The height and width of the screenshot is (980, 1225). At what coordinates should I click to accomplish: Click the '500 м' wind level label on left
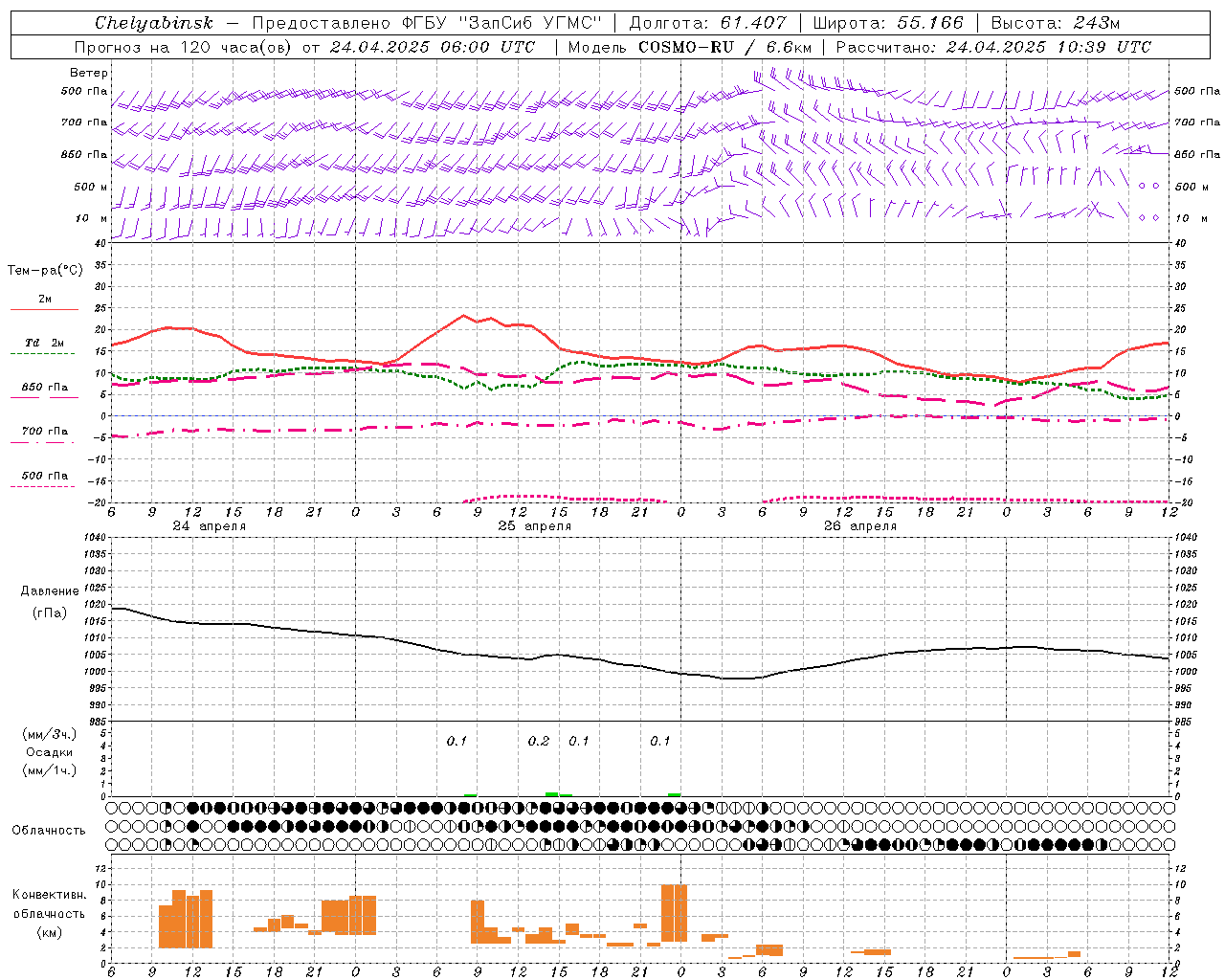[x=91, y=187]
